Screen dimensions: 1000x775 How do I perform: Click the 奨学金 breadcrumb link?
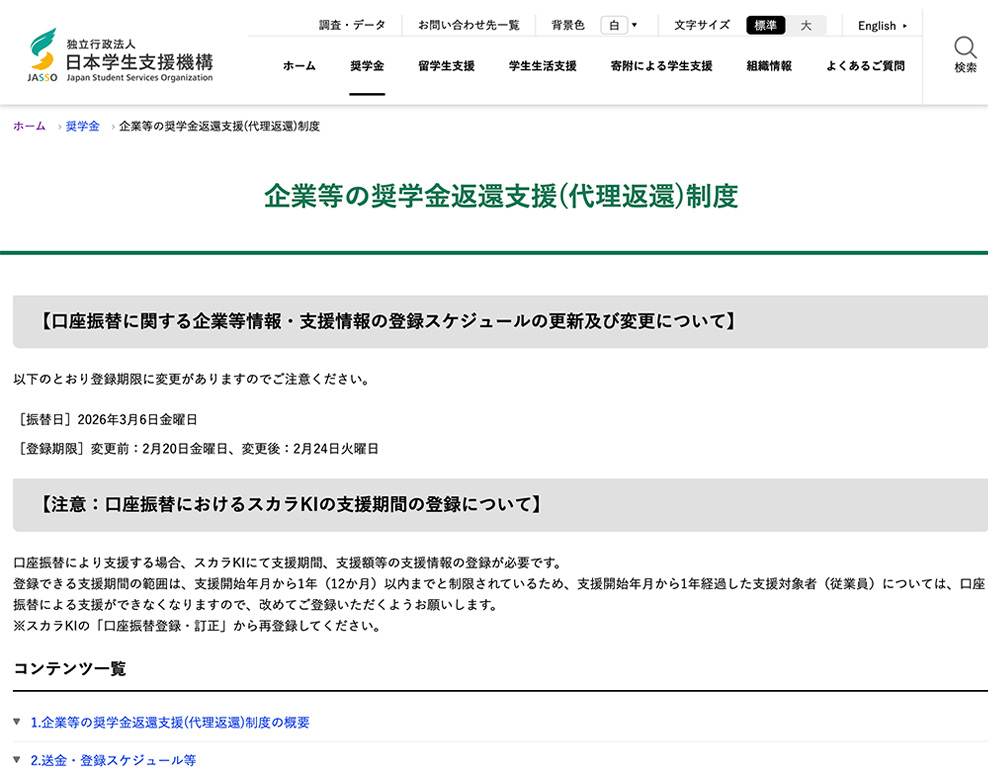tap(83, 126)
